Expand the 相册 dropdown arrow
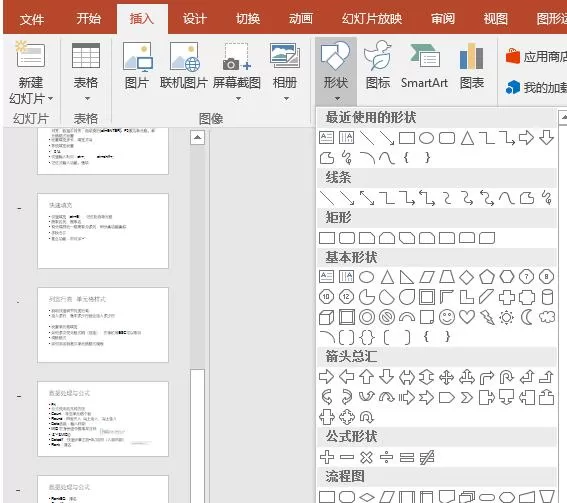Viewport: 567px width, 503px height. pyautogui.click(x=286, y=98)
